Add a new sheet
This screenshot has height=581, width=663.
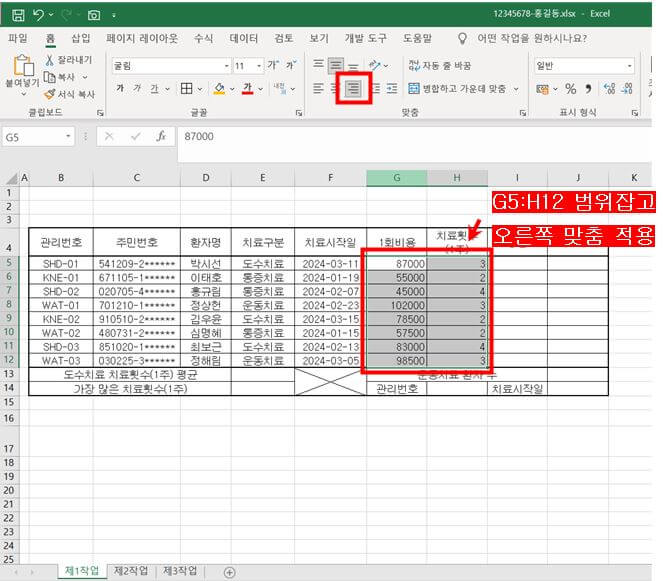(229, 573)
